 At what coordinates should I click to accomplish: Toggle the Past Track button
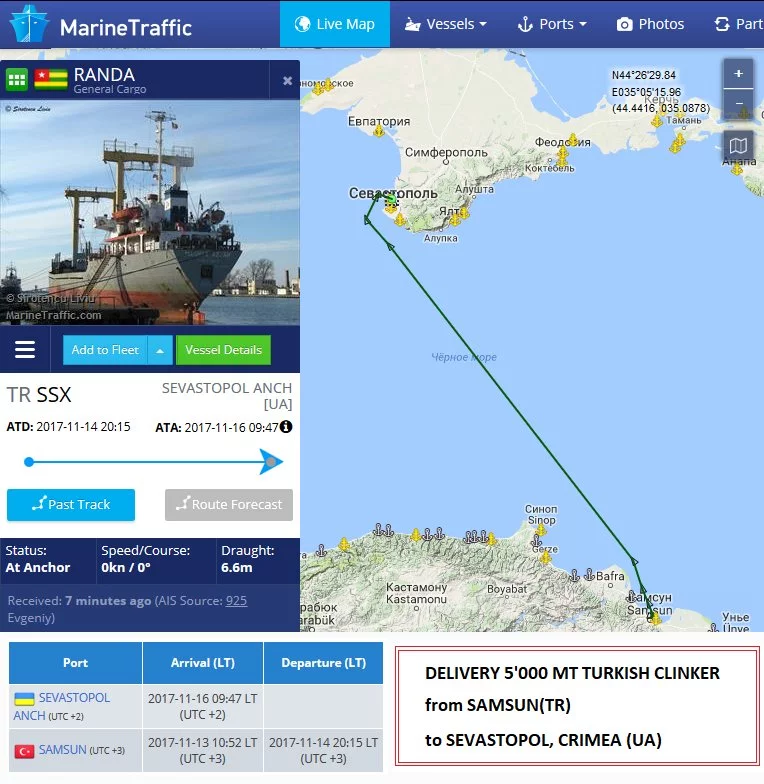pyautogui.click(x=71, y=504)
